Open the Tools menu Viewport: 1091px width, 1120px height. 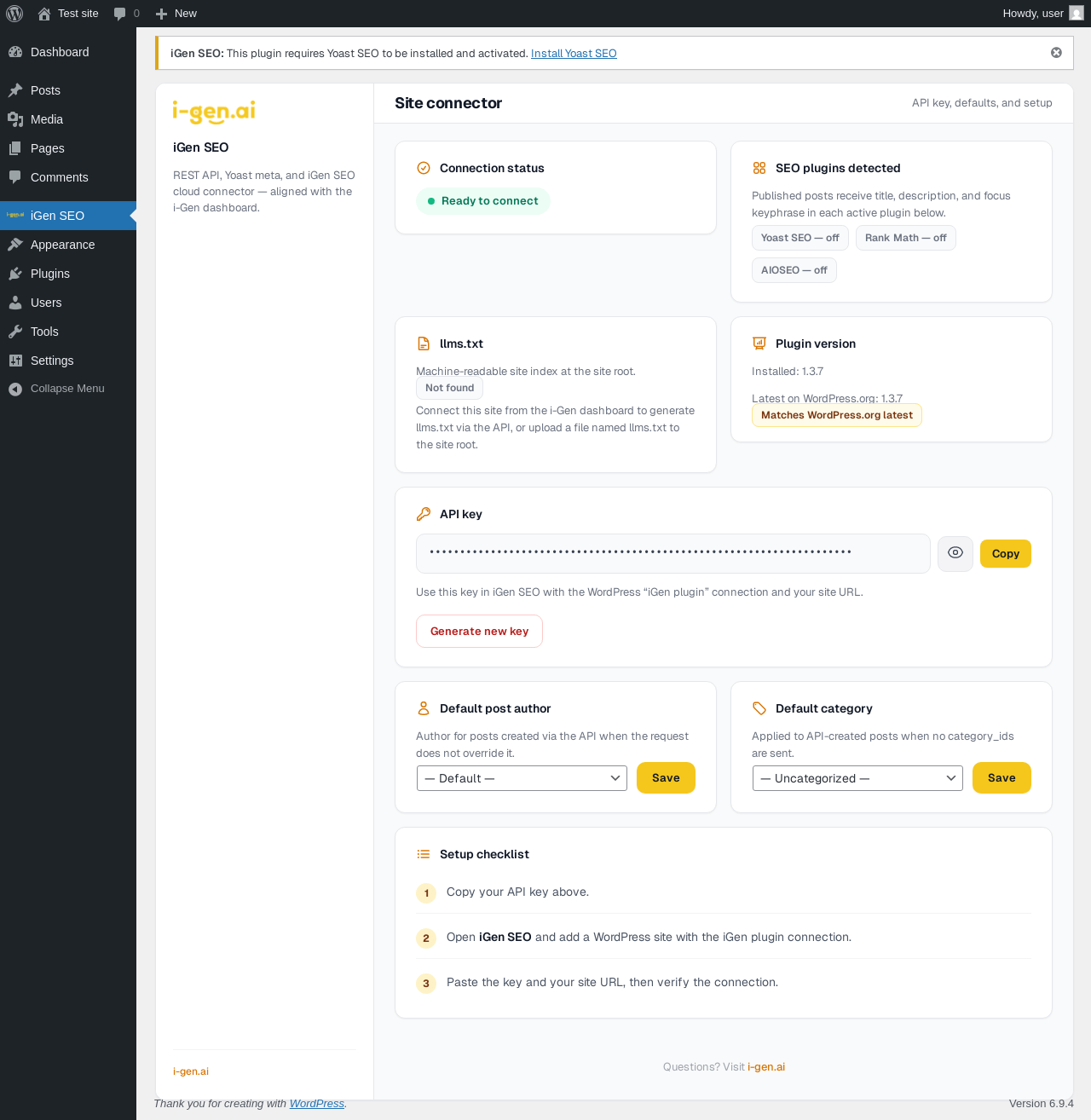68,332
